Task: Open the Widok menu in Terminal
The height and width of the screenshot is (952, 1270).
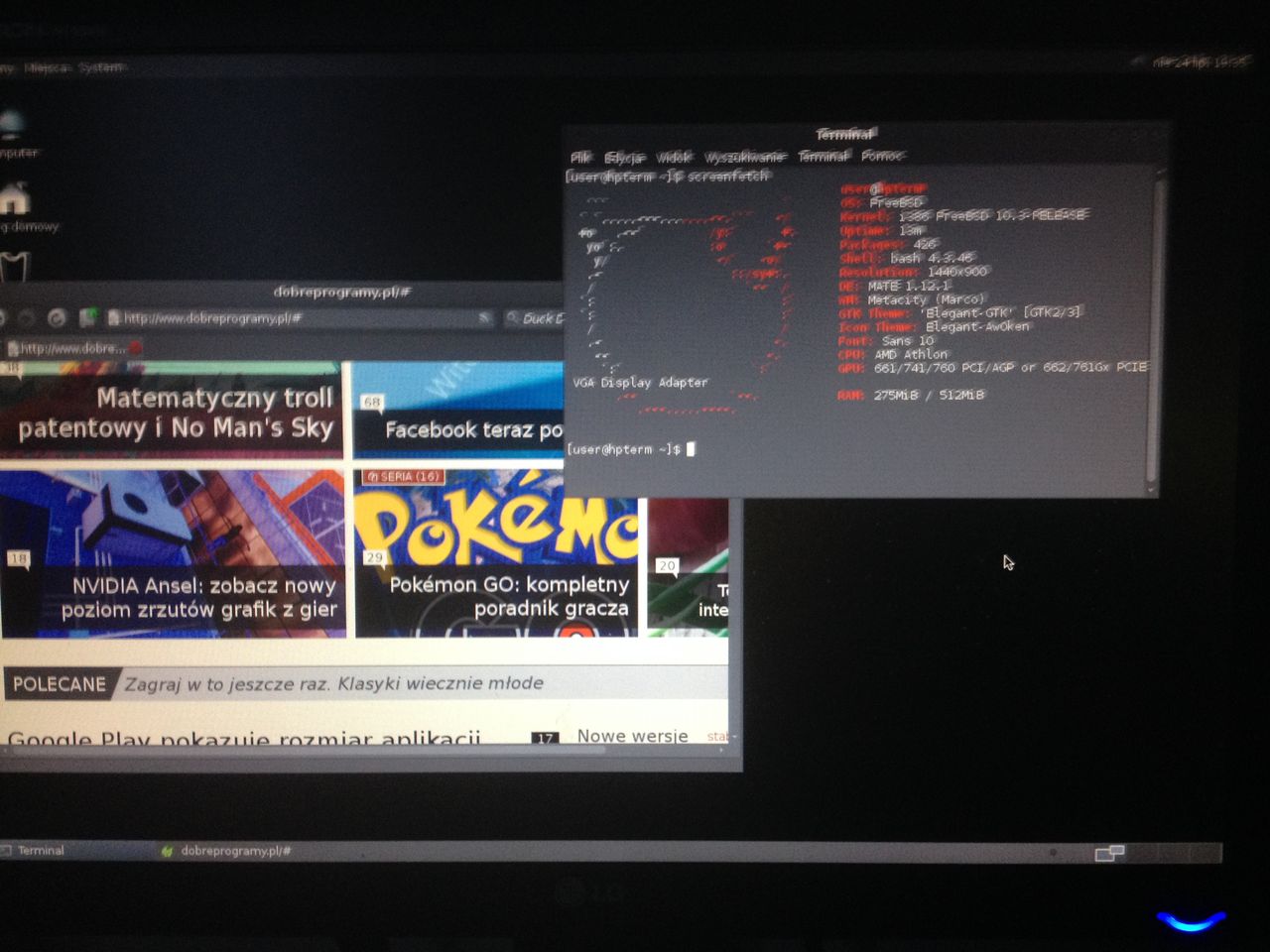Action: 674,157
